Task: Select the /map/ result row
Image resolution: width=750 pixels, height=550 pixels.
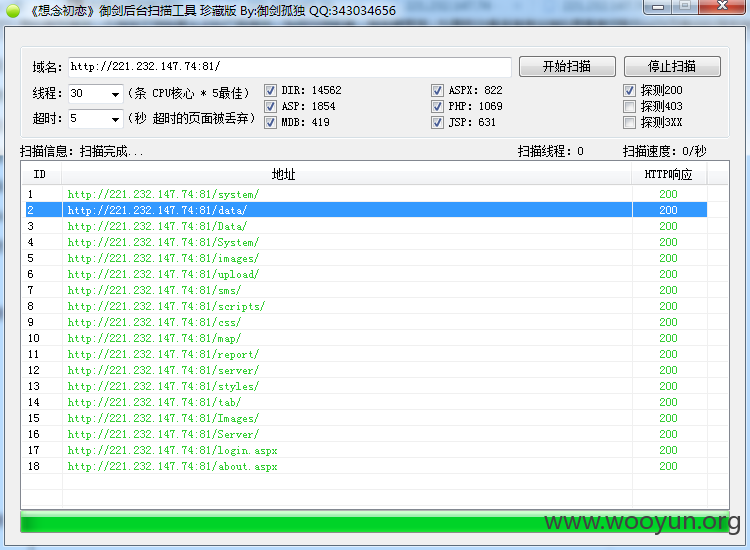Action: (x=366, y=338)
